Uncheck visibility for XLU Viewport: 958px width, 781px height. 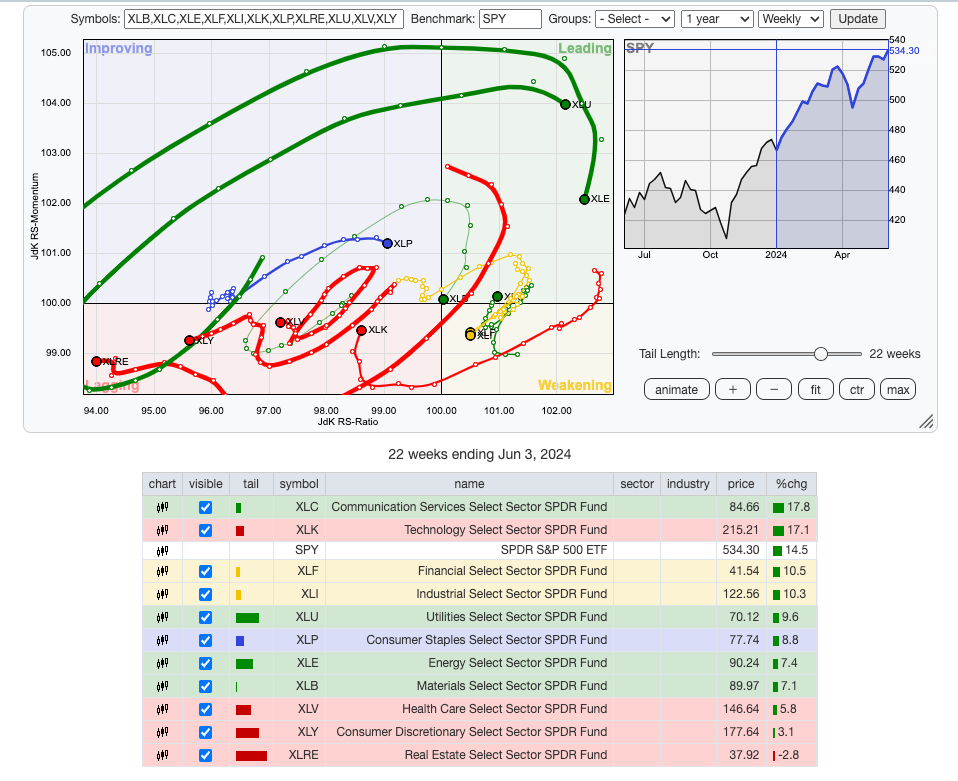click(205, 617)
